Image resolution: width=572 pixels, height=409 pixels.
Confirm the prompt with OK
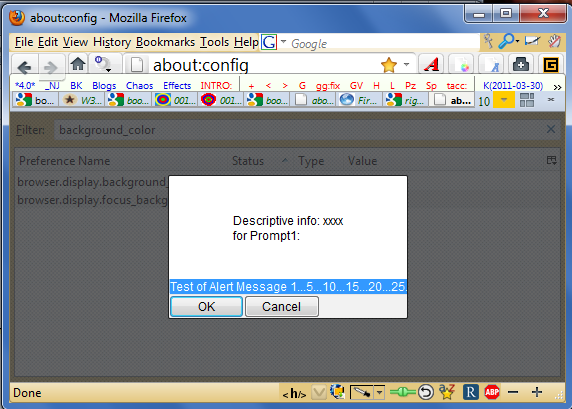click(206, 306)
